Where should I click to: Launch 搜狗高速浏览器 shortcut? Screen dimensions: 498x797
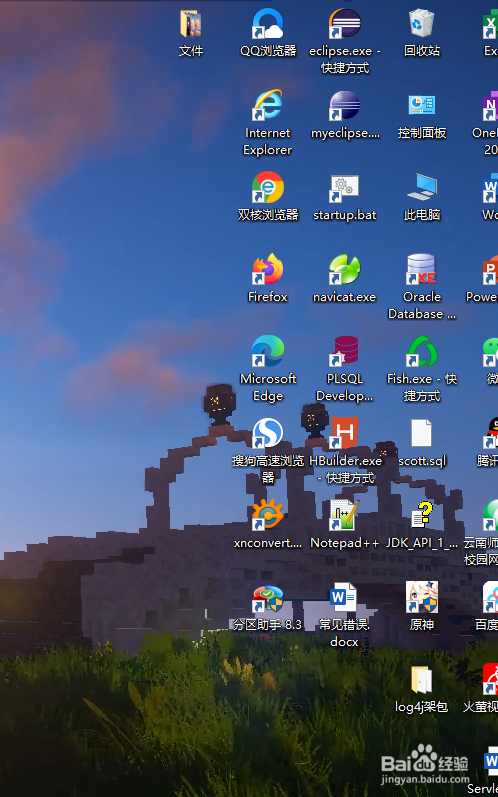268,433
